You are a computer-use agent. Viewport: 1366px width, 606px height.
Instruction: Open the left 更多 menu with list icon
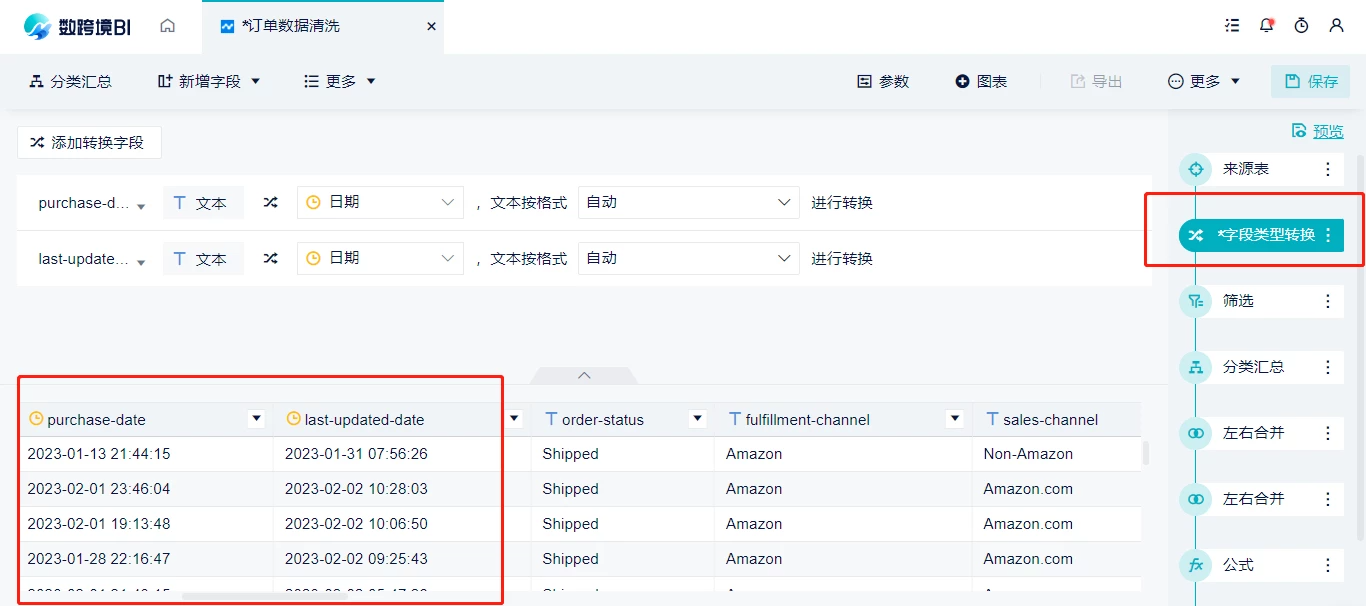click(340, 82)
